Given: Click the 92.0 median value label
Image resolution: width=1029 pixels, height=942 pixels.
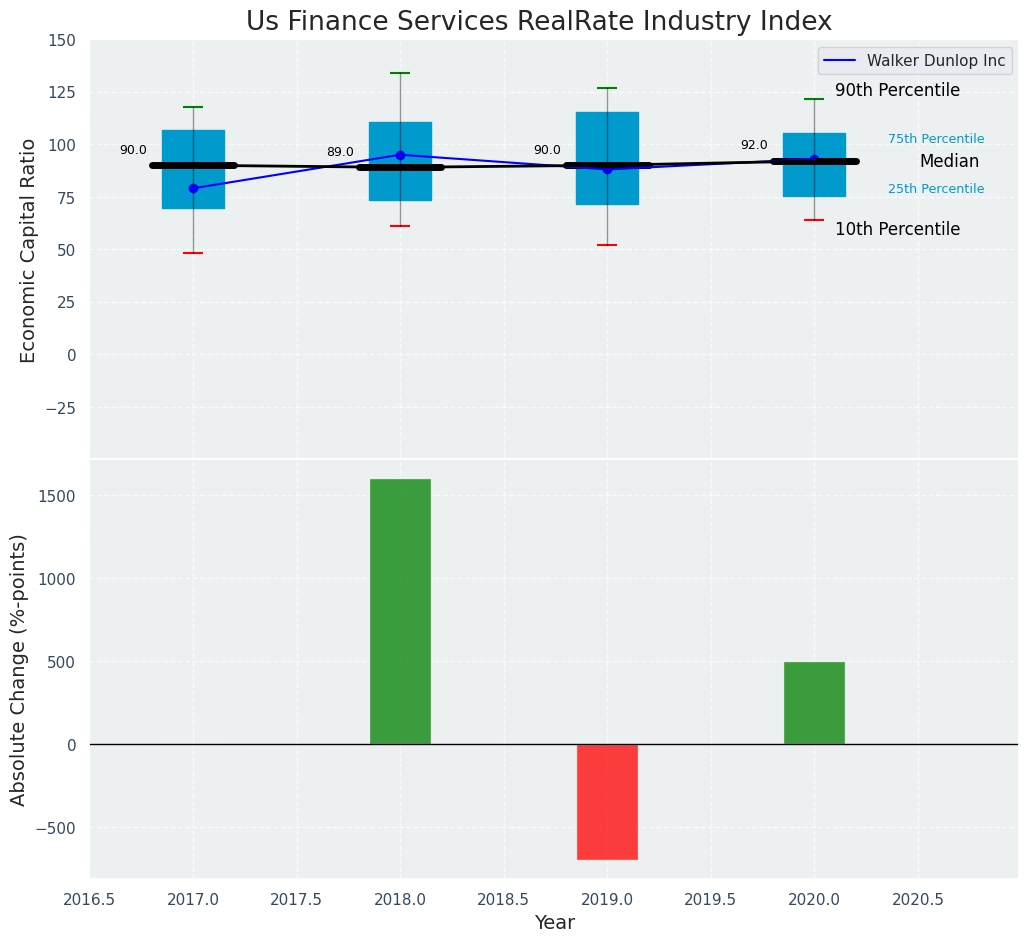Looking at the screenshot, I should click(754, 145).
